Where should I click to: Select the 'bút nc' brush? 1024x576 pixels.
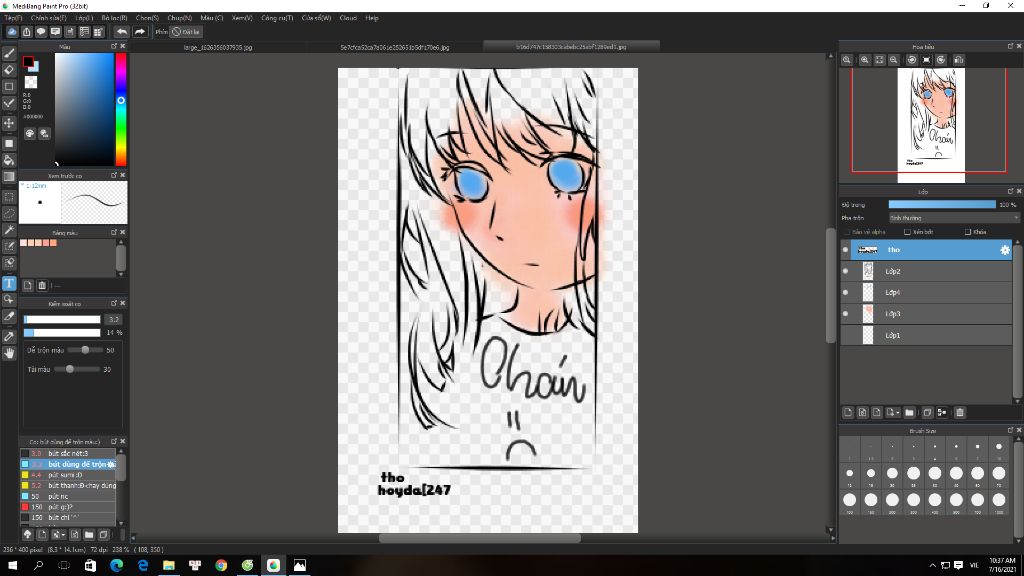[68, 496]
